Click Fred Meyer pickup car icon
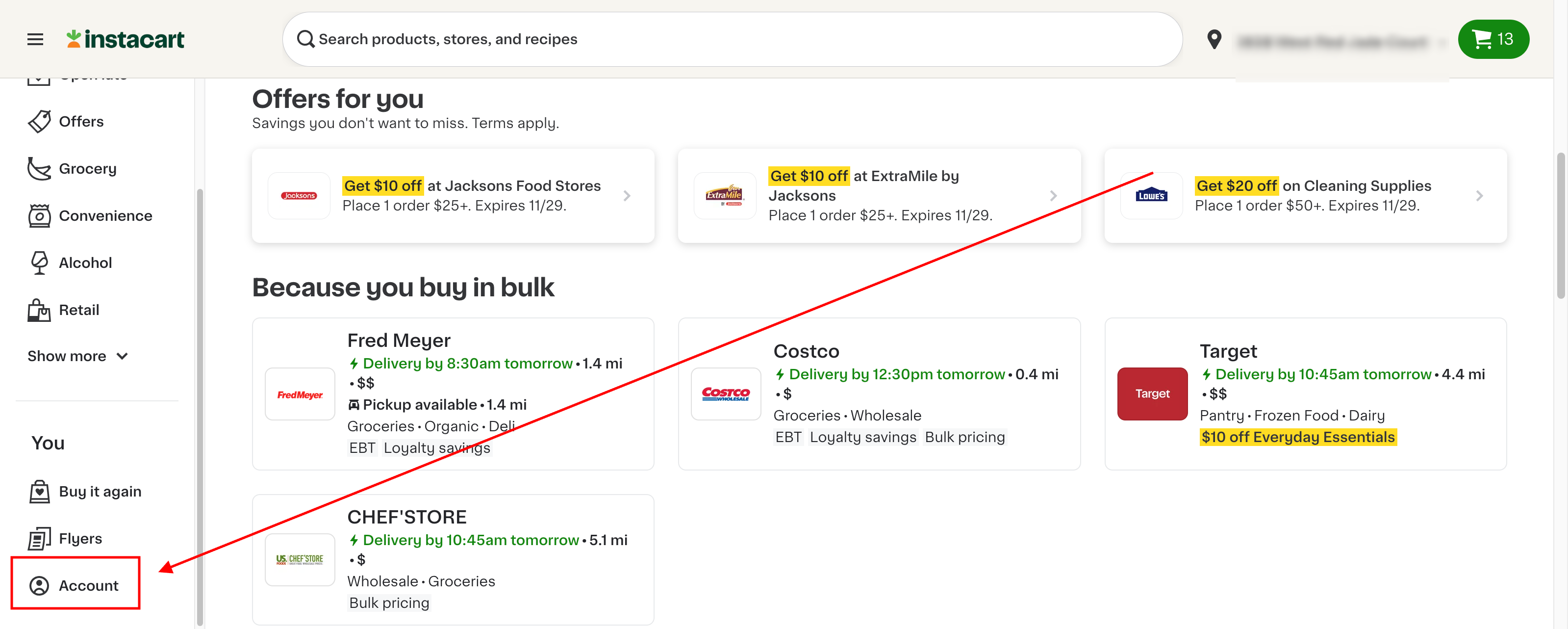Viewport: 1568px width, 629px height. 354,405
